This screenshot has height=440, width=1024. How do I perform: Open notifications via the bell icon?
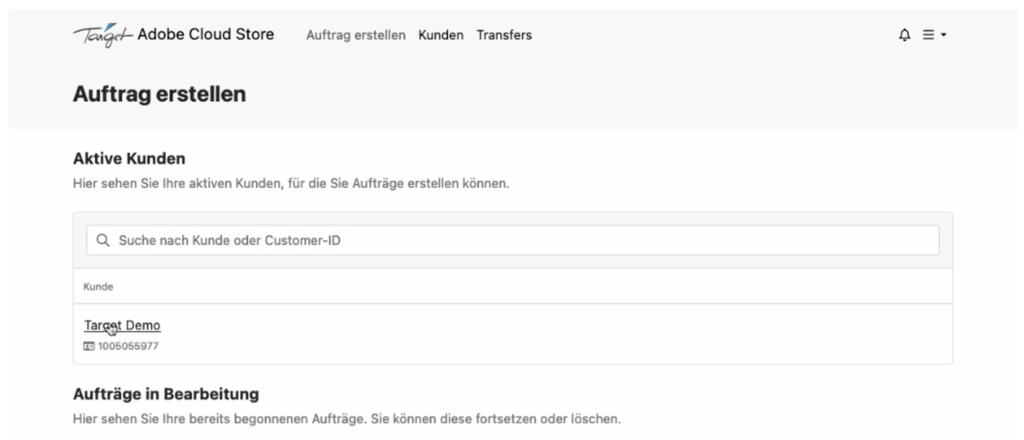click(905, 35)
